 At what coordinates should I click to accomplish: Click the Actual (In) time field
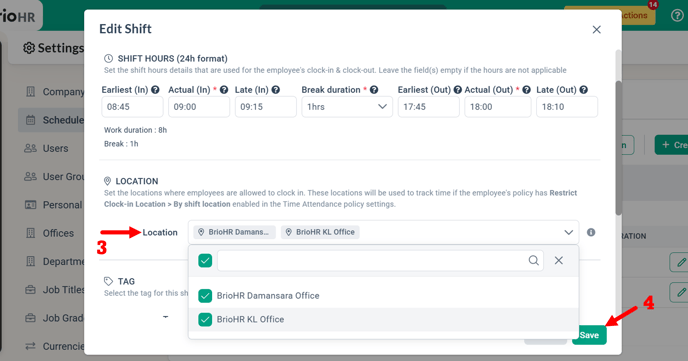(x=199, y=107)
